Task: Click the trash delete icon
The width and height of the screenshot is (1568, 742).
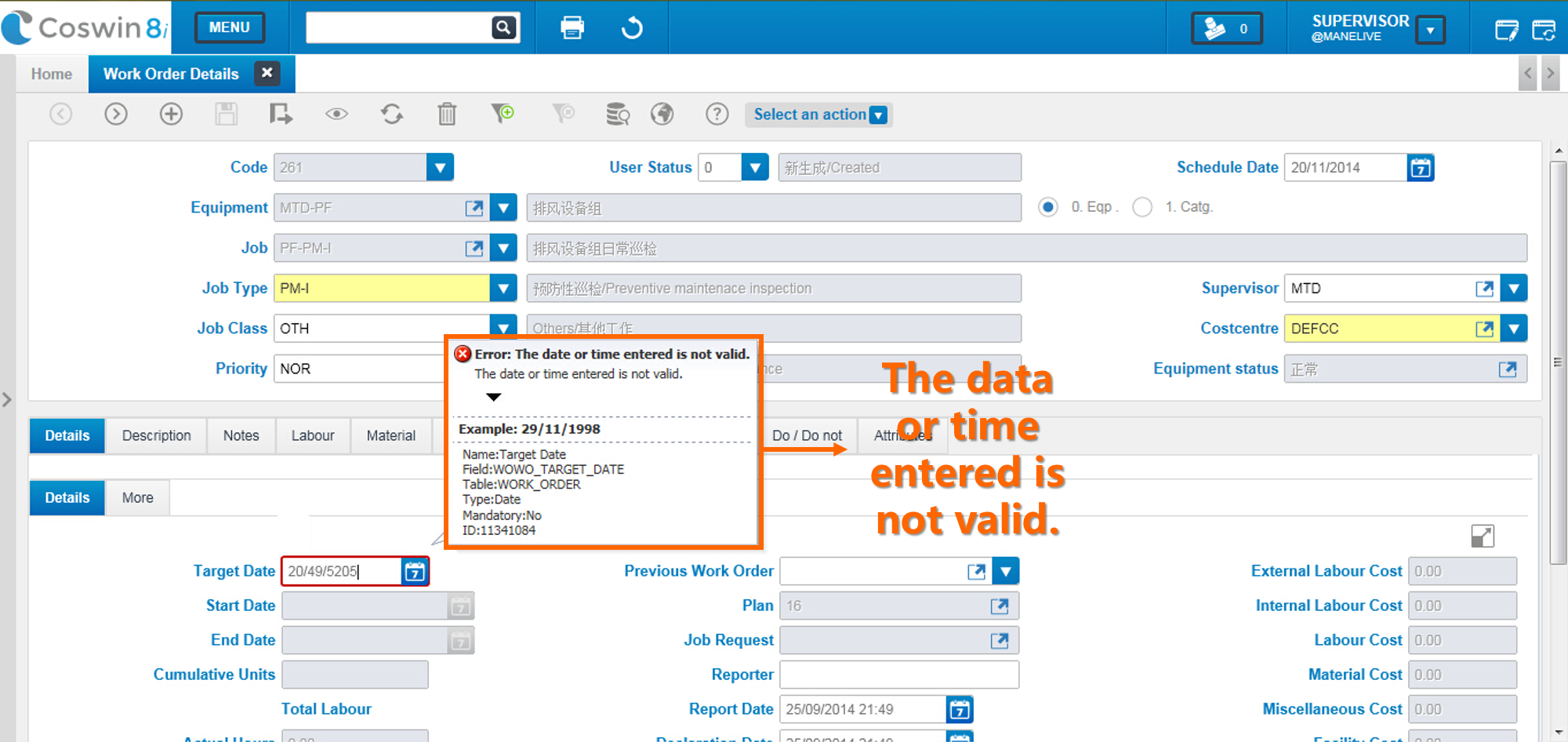Action: coord(447,115)
